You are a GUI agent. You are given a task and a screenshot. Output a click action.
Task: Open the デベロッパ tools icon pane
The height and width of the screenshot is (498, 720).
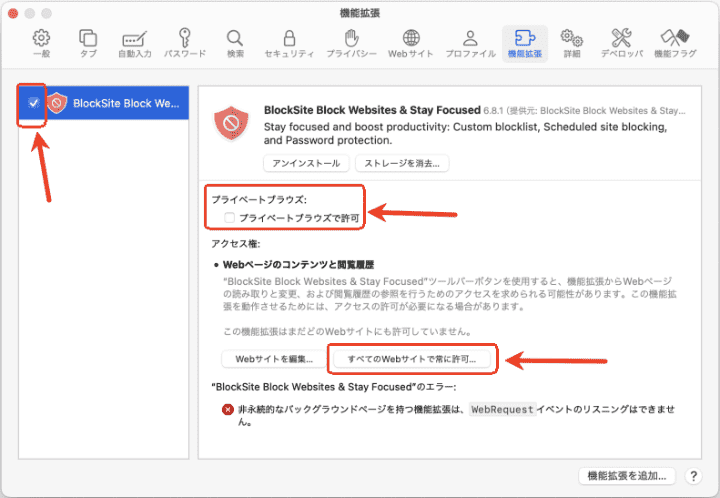click(x=622, y=44)
